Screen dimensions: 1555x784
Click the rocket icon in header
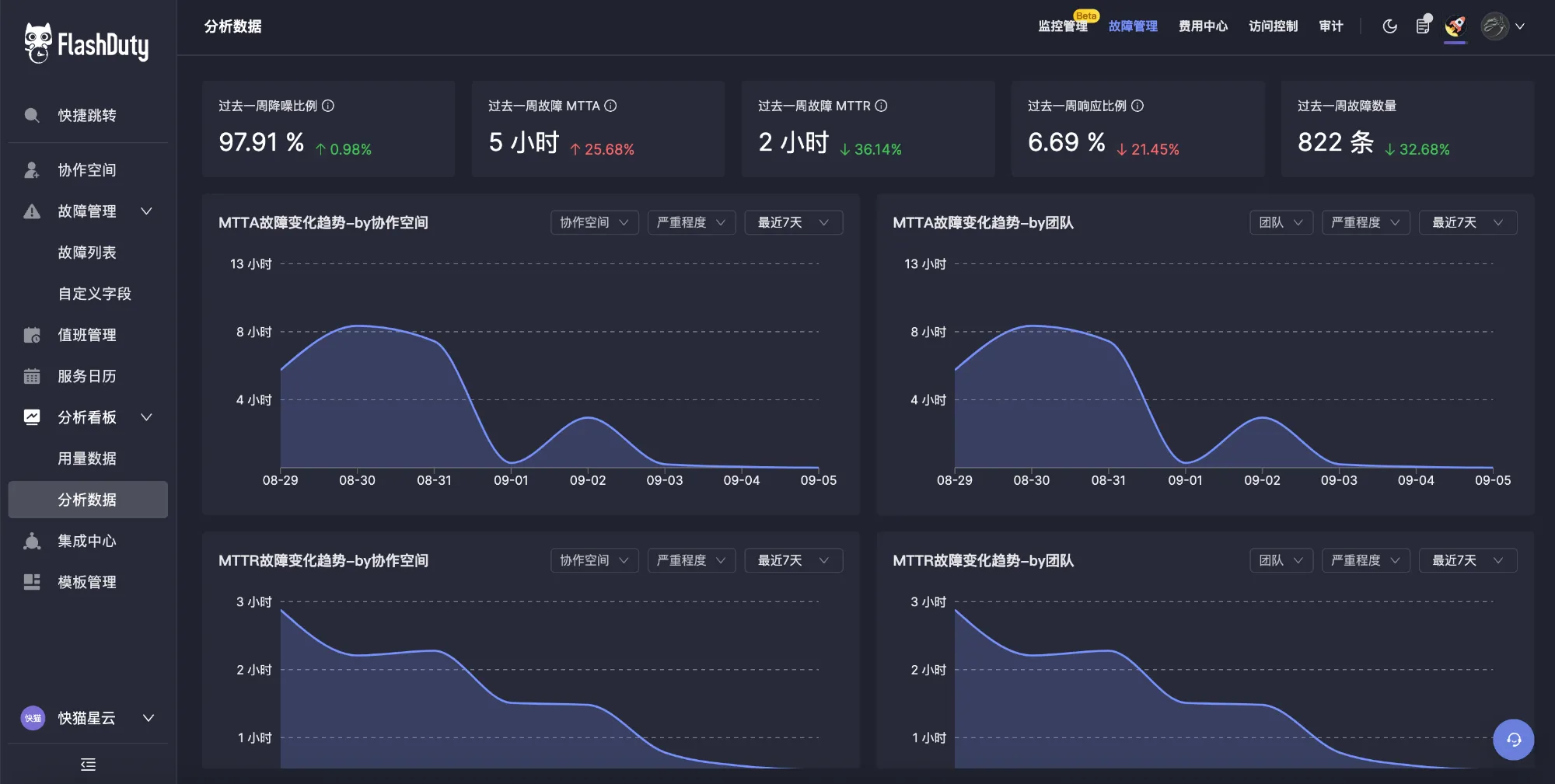1455,26
